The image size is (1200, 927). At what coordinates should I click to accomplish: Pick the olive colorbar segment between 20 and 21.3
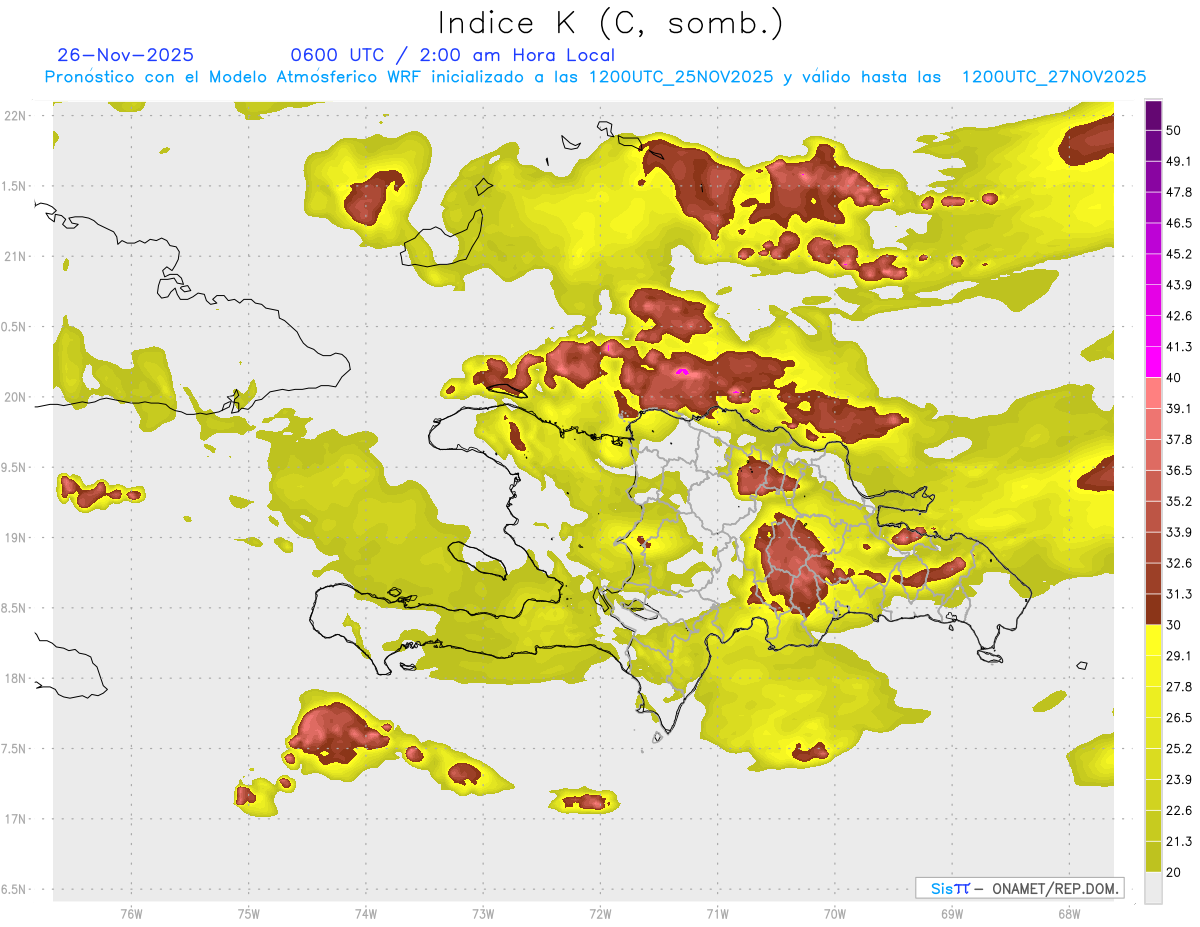(1153, 856)
